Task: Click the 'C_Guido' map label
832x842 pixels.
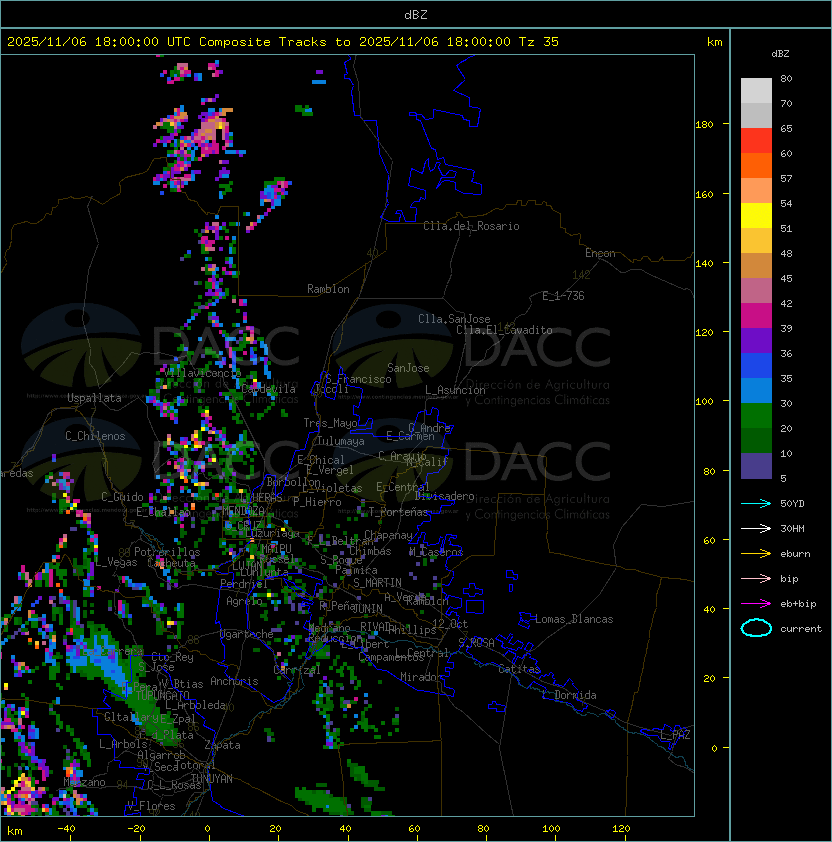Action: tap(122, 497)
